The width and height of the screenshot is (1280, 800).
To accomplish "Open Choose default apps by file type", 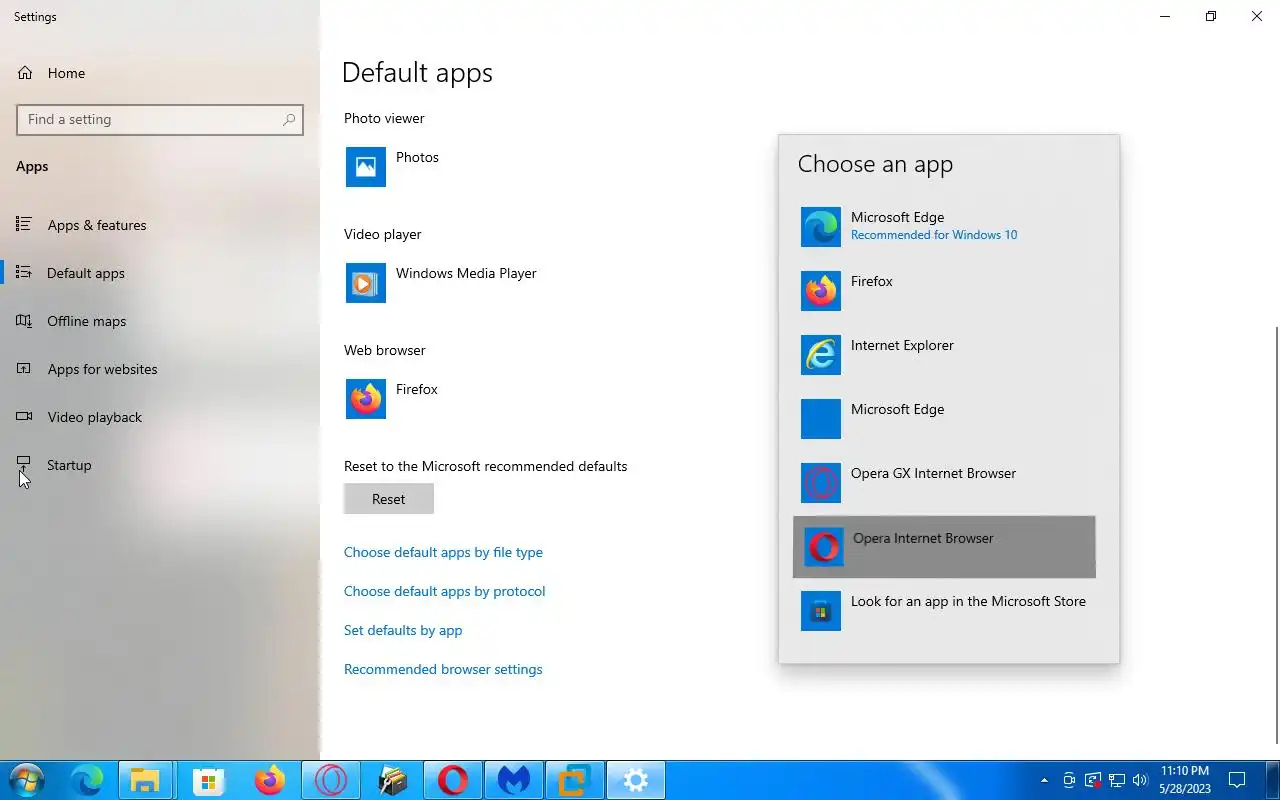I will (x=443, y=552).
